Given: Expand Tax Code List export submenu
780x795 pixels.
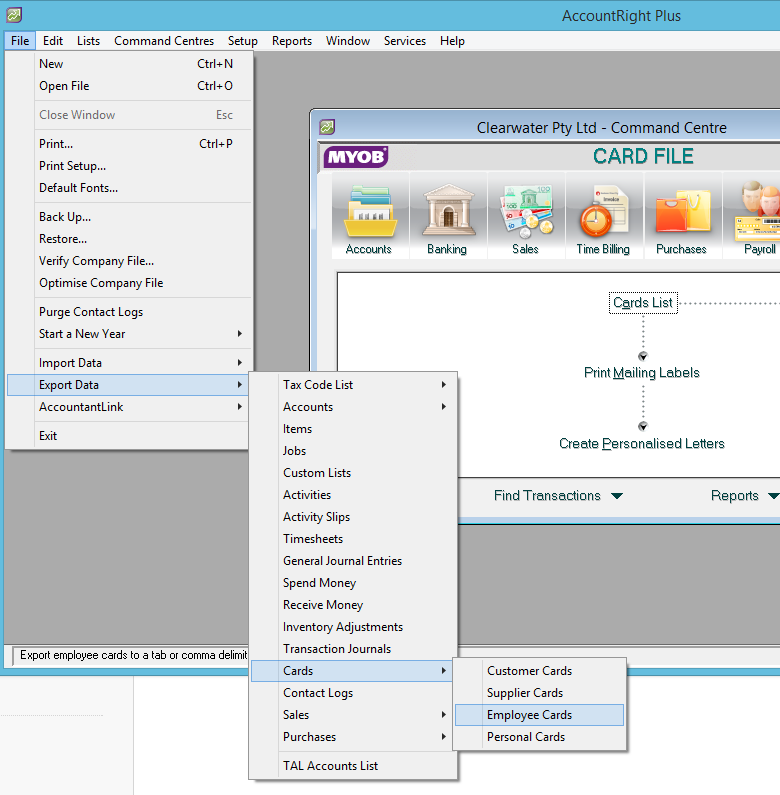Looking at the screenshot, I should [353, 385].
